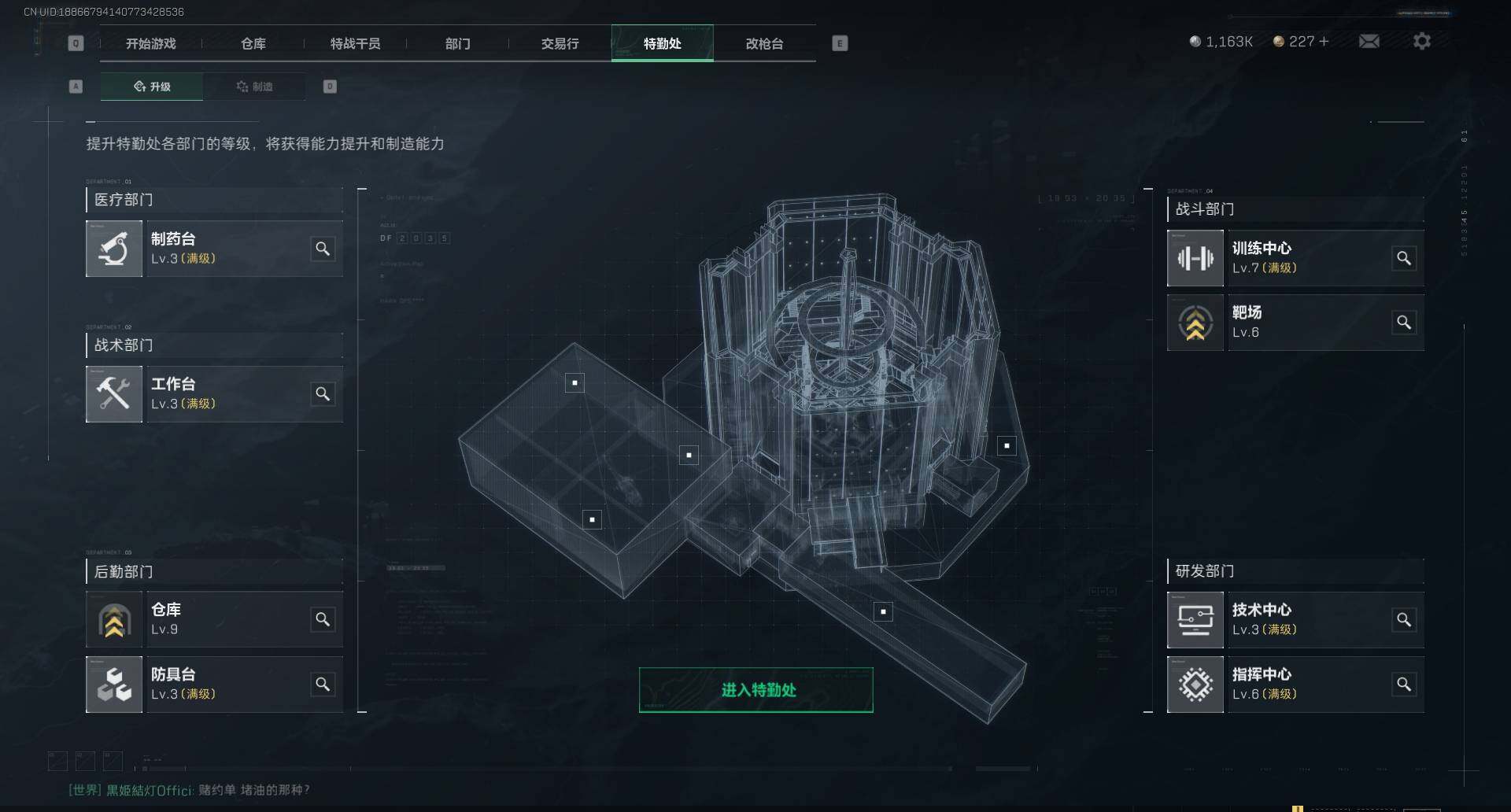Inspect 仓库 Lv.9 with magnifier button
The height and width of the screenshot is (812, 1511).
coord(323,620)
